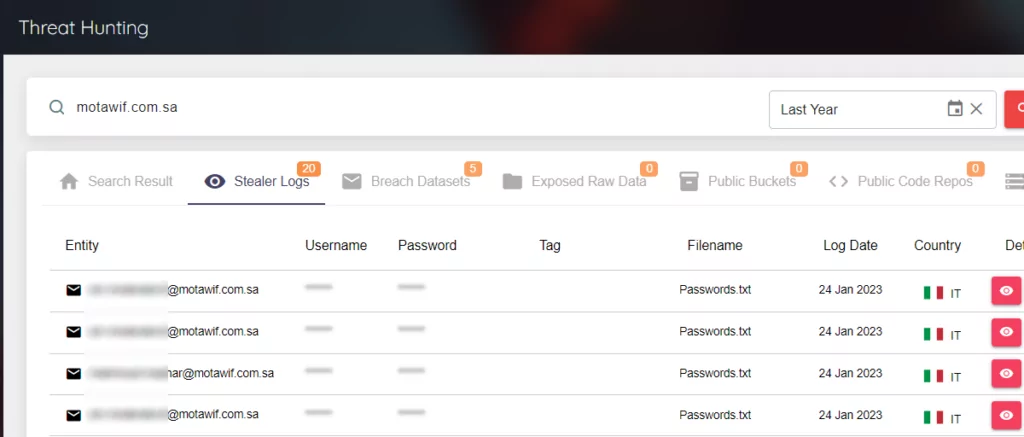
Task: Sort by the Log Date column header
Action: [850, 246]
